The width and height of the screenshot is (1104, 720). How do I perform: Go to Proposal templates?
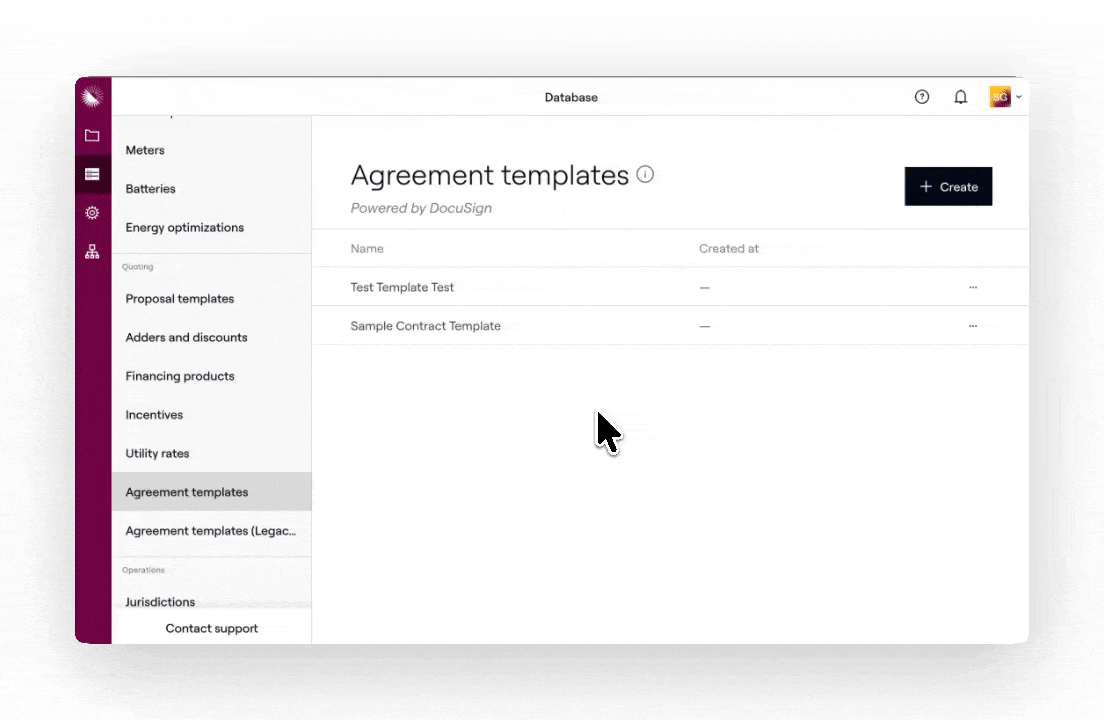[x=180, y=299]
